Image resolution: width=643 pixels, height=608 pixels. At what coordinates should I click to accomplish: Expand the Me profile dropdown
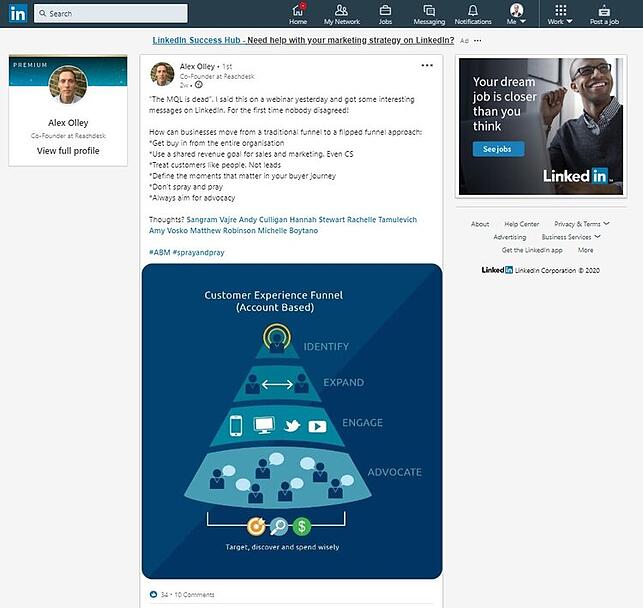click(x=516, y=14)
